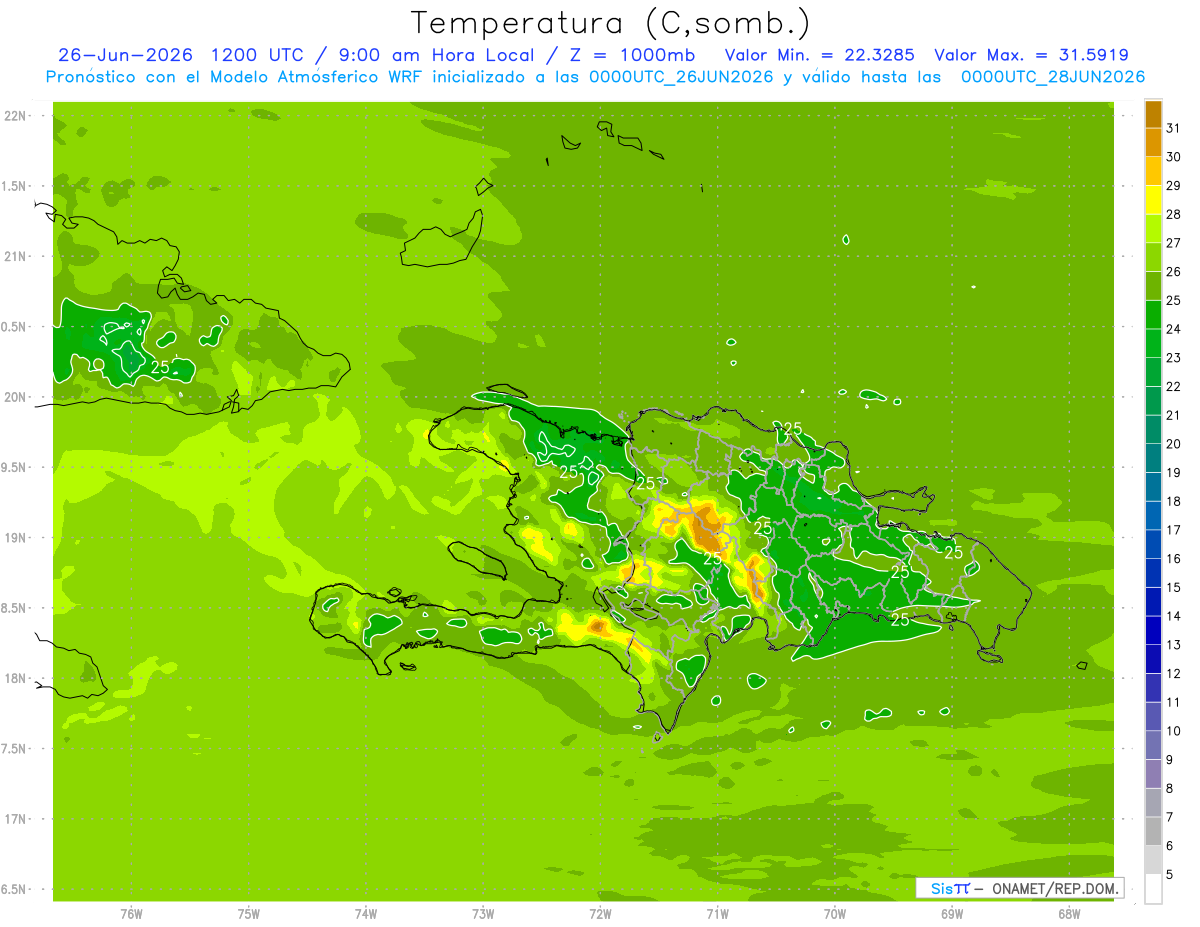The height and width of the screenshot is (927, 1200).
Task: Click the legend swatch between 30 and 31
Action: tap(1153, 142)
